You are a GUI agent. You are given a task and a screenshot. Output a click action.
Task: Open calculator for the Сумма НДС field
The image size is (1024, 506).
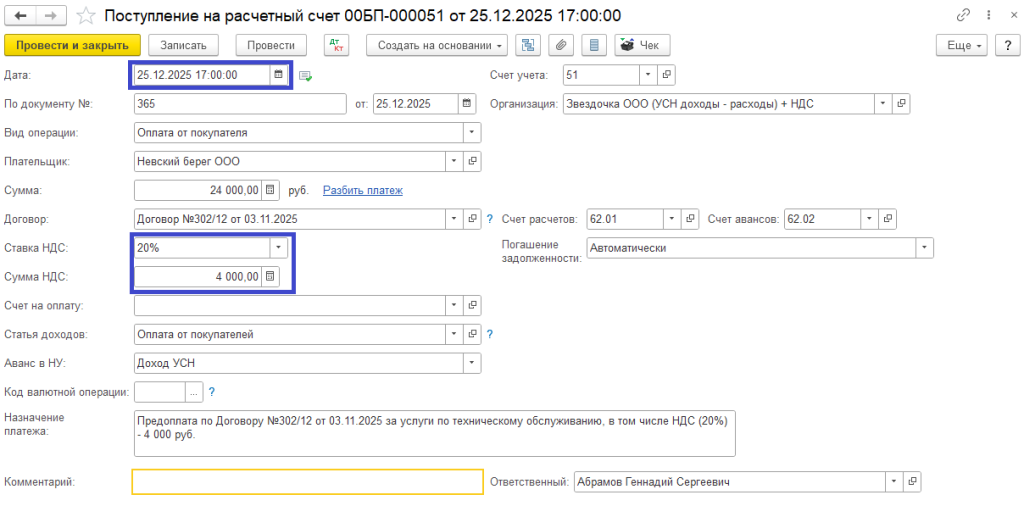(270, 277)
